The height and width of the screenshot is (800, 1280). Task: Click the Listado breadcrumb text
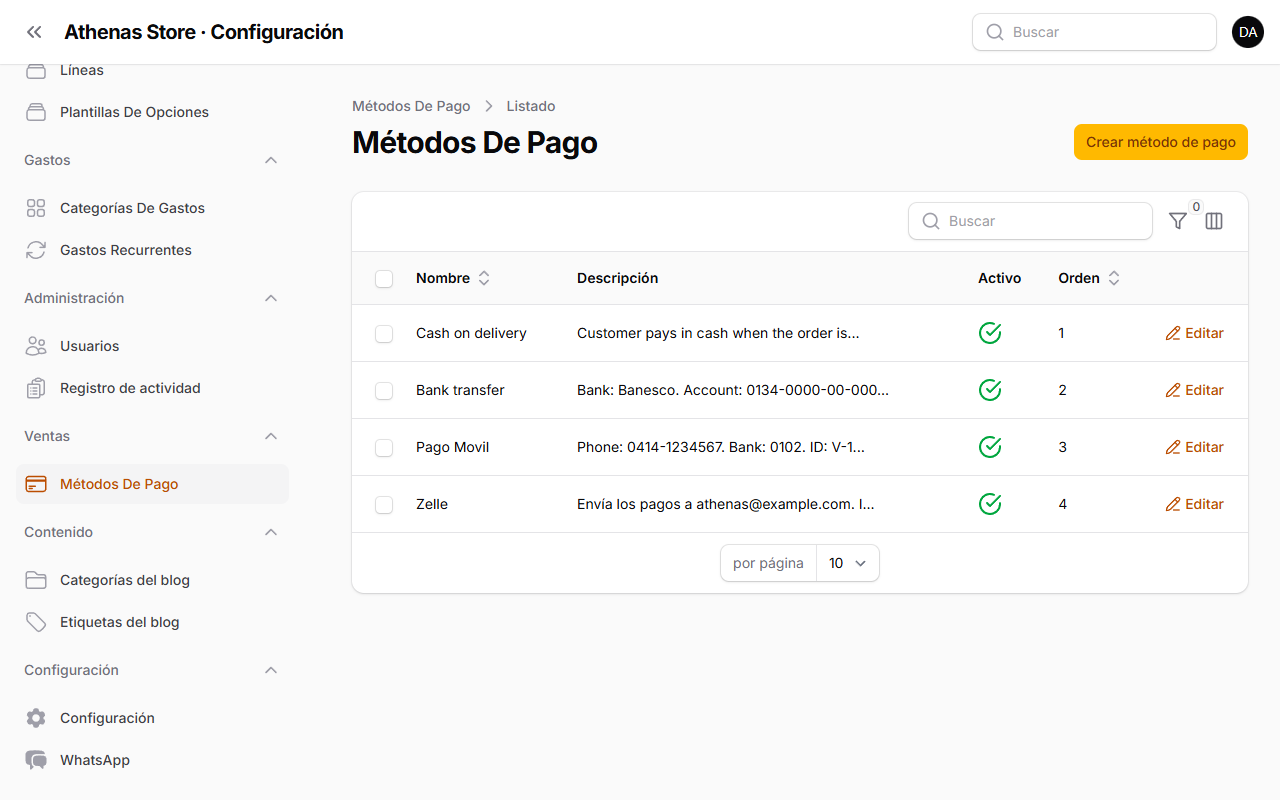(531, 106)
